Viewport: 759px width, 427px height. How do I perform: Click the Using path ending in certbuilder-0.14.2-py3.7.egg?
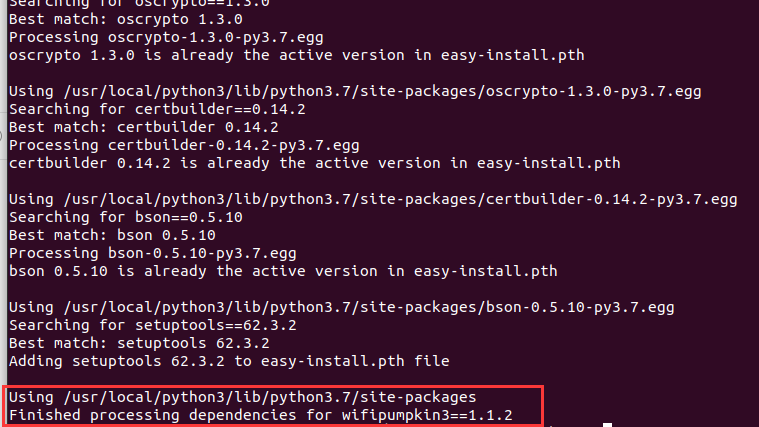click(x=372, y=199)
